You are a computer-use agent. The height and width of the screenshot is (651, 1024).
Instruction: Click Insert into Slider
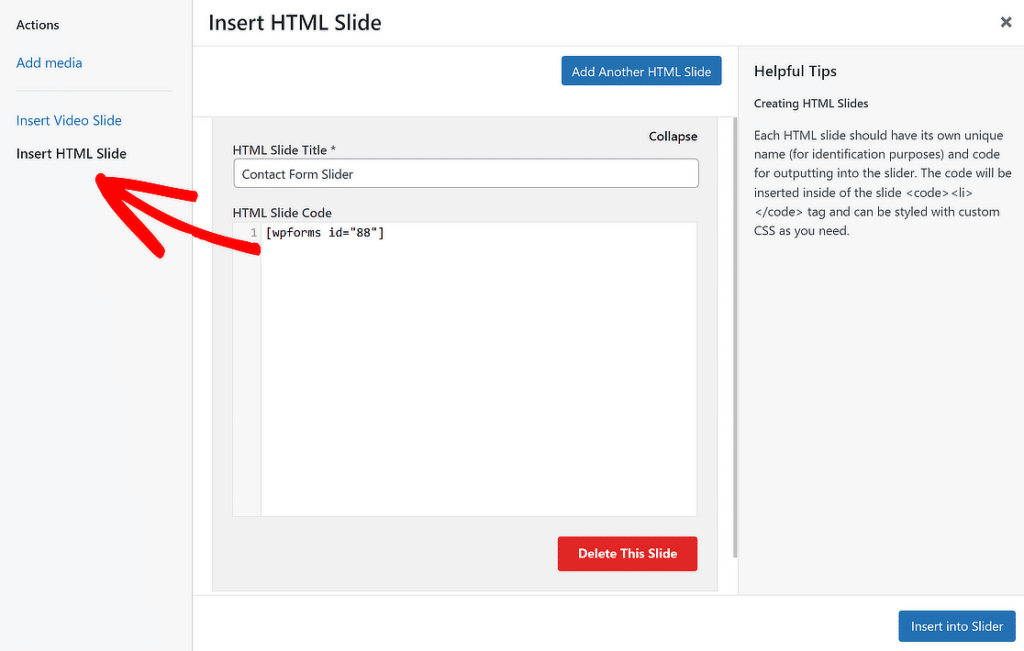956,625
